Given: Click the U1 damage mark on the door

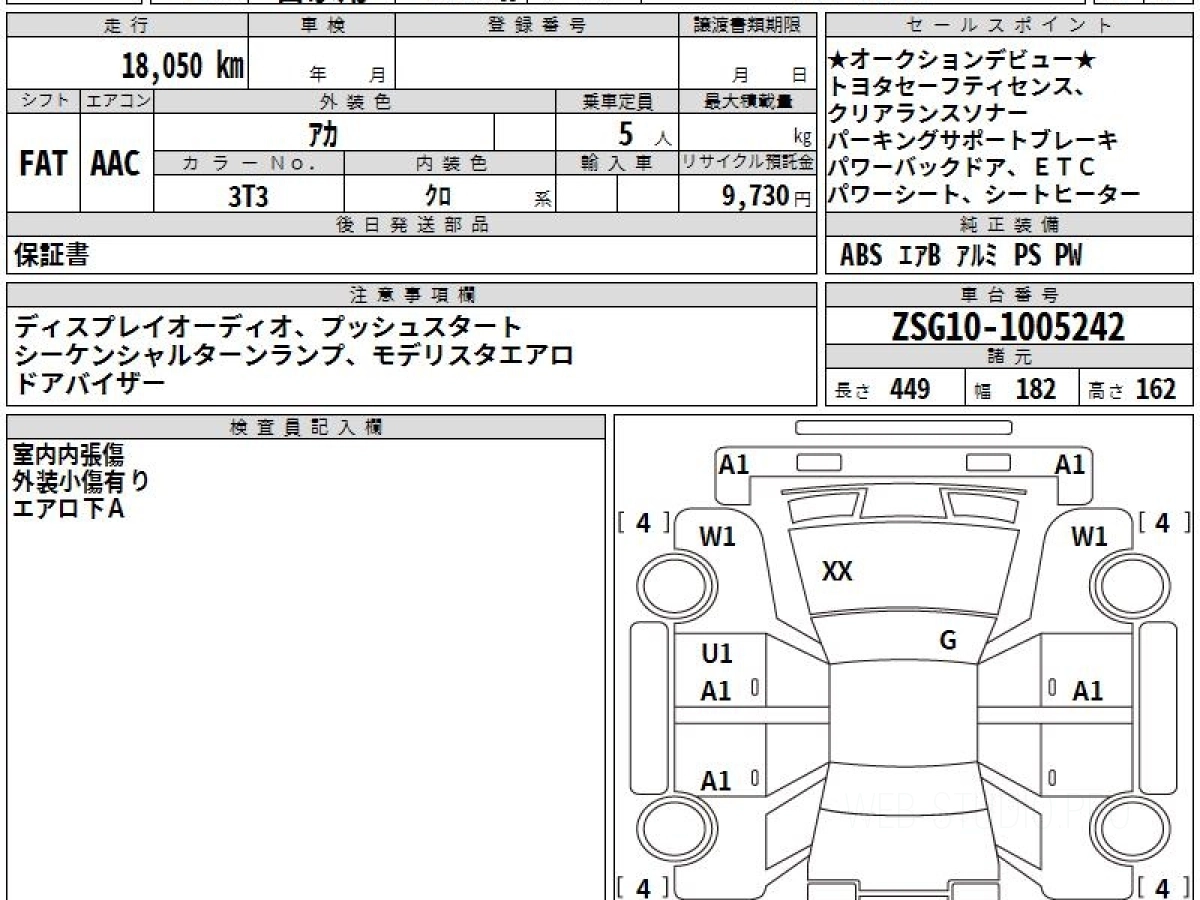Looking at the screenshot, I should point(716,654).
